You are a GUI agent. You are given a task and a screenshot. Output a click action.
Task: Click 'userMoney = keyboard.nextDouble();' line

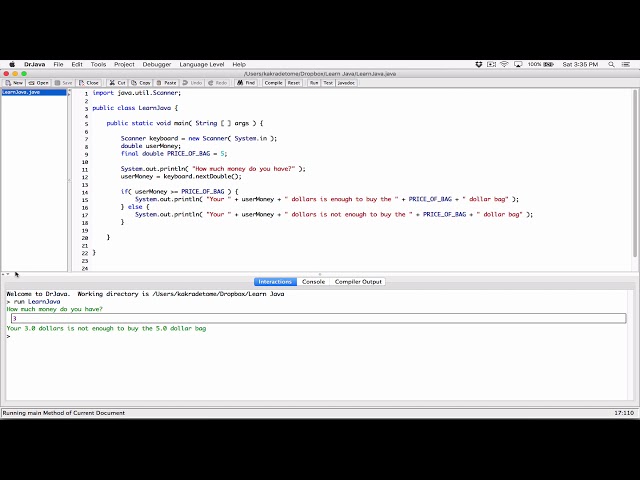click(181, 176)
